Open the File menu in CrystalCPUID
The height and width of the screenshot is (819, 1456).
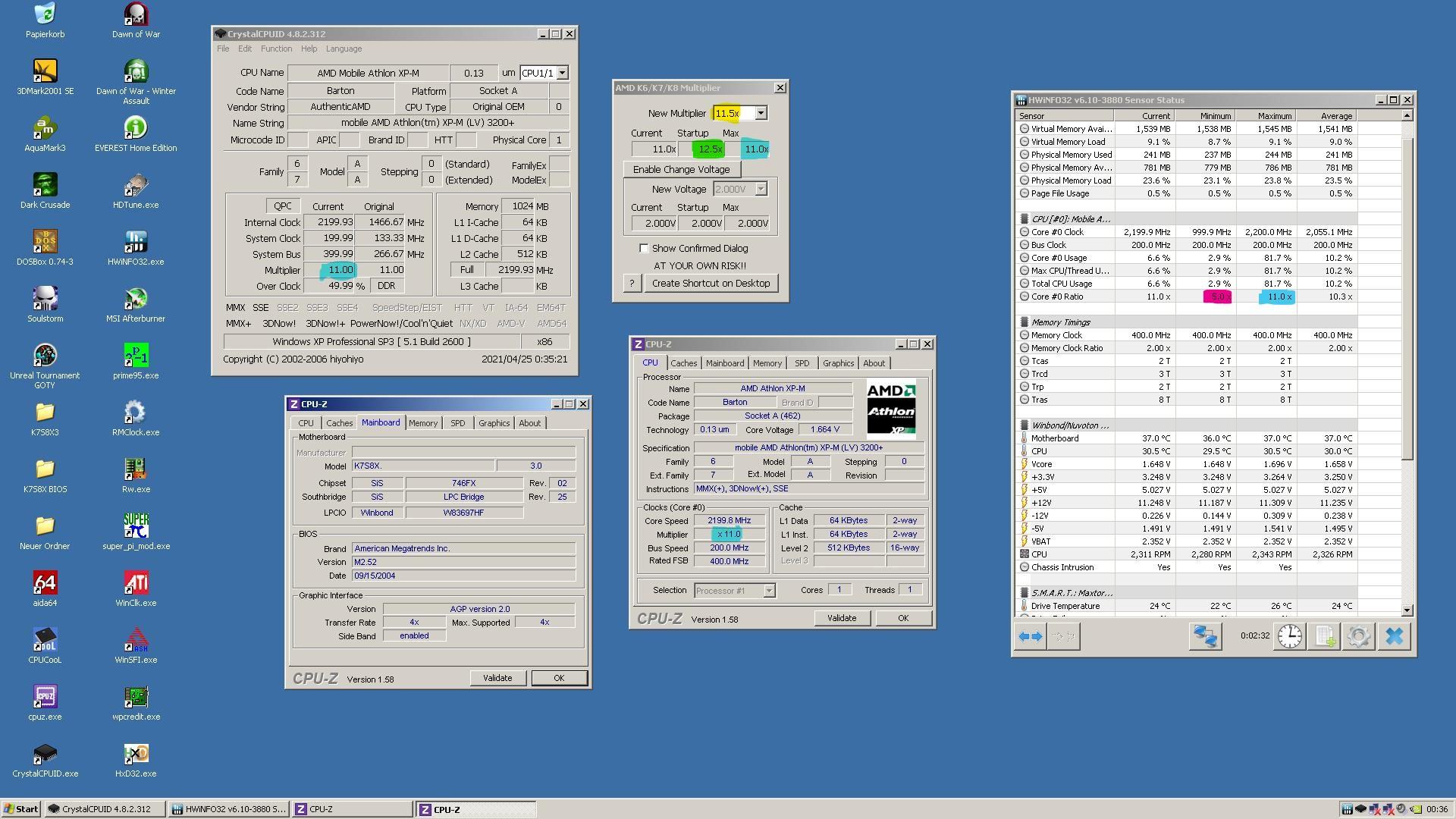coord(223,49)
